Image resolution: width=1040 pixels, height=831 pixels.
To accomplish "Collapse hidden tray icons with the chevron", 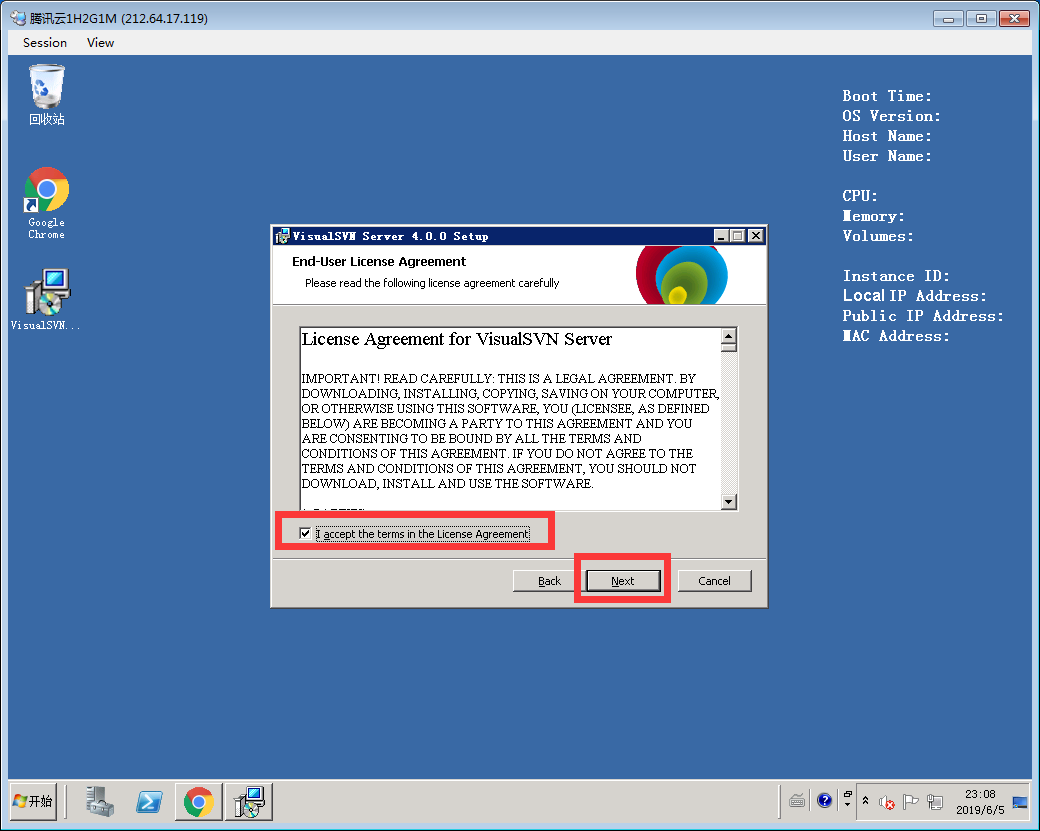I will point(866,800).
